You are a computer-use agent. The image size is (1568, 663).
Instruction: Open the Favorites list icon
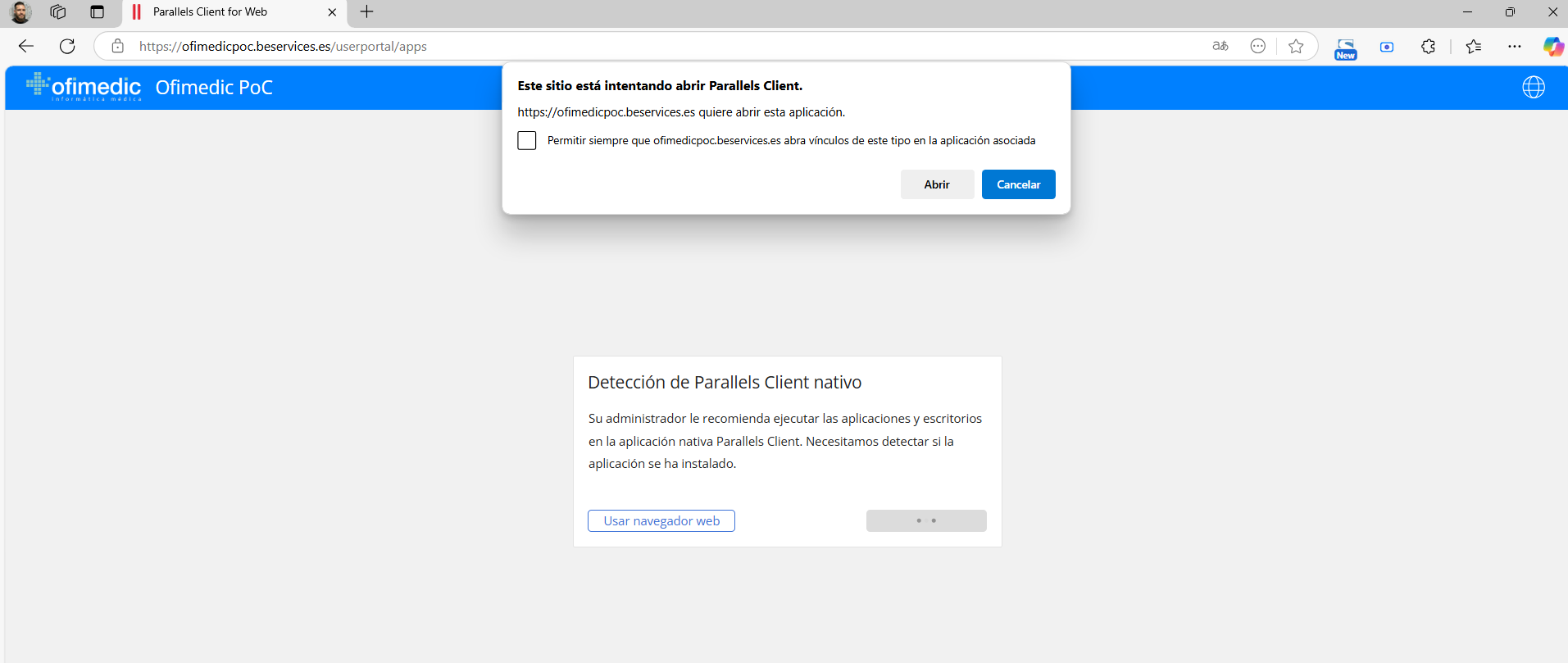pos(1474,47)
